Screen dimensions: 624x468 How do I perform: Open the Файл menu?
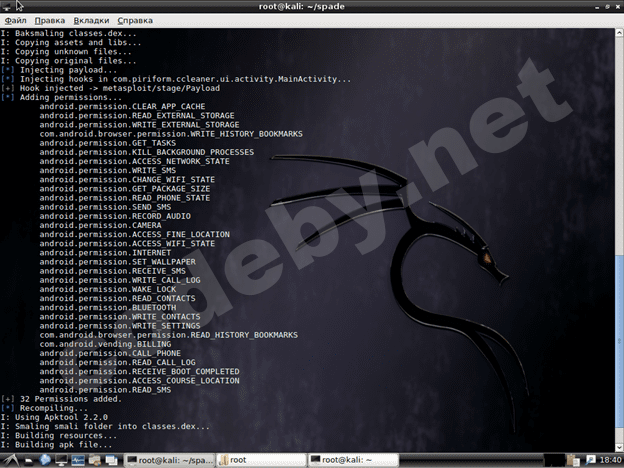[15, 20]
